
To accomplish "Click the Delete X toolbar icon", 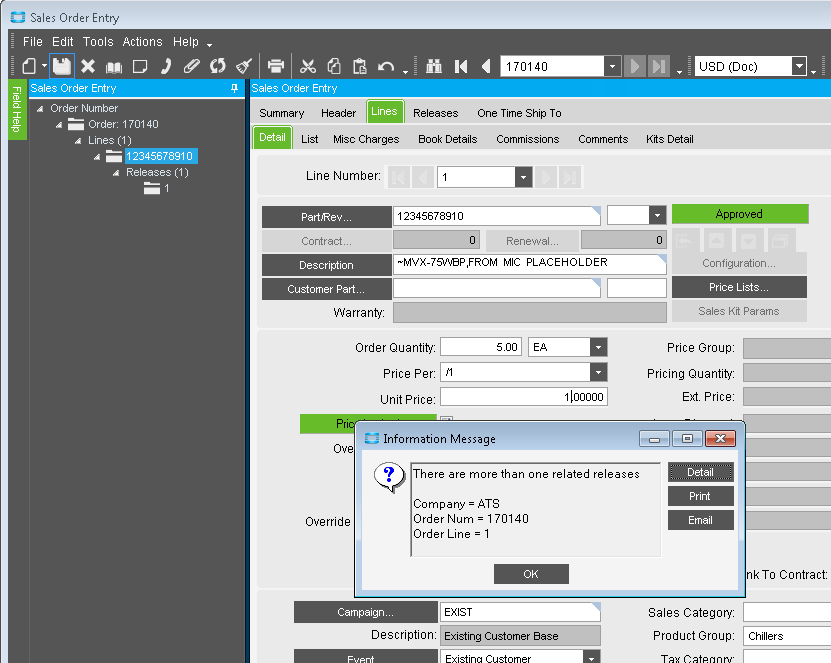I will coord(88,66).
